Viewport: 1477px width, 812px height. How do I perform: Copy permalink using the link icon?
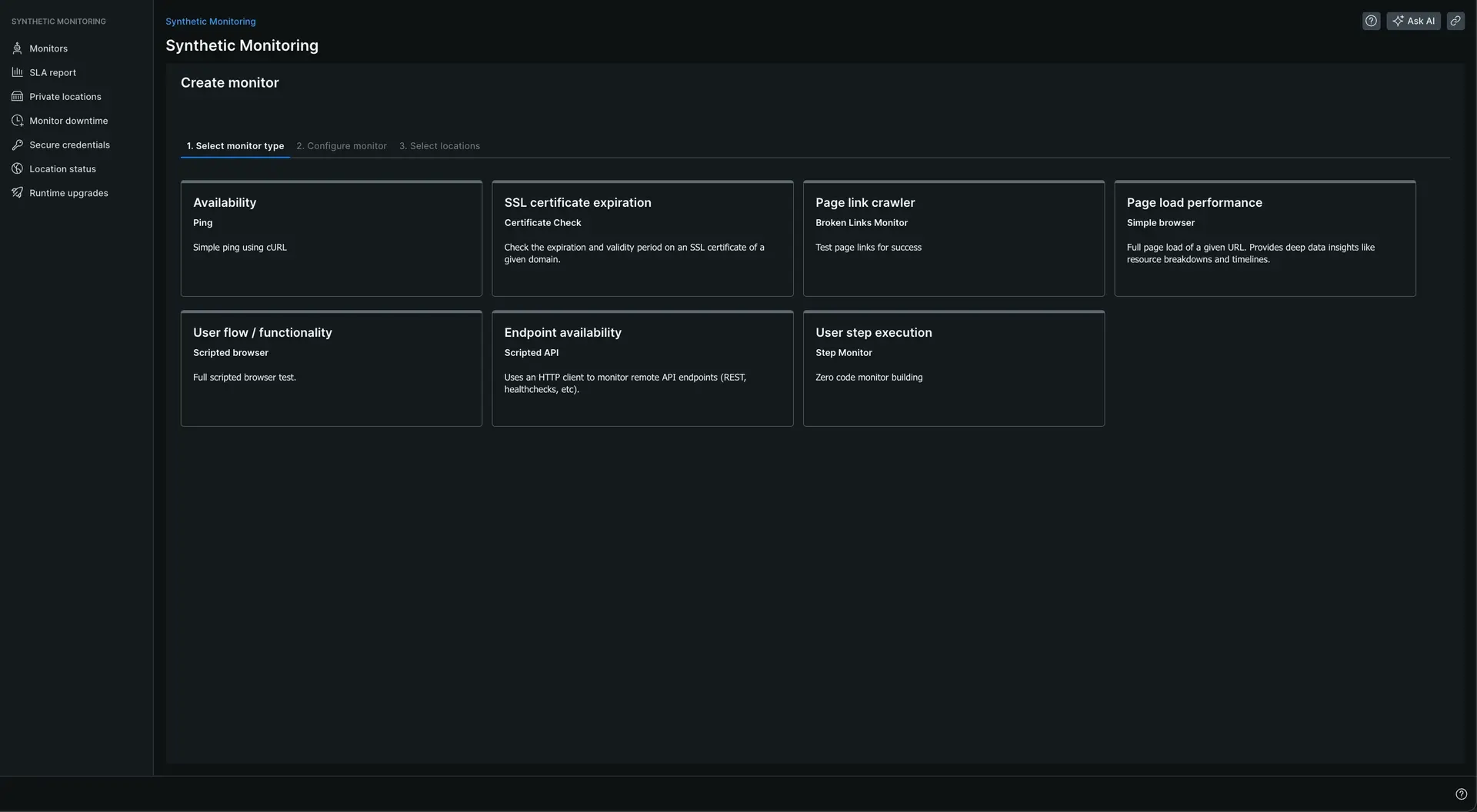[1455, 22]
